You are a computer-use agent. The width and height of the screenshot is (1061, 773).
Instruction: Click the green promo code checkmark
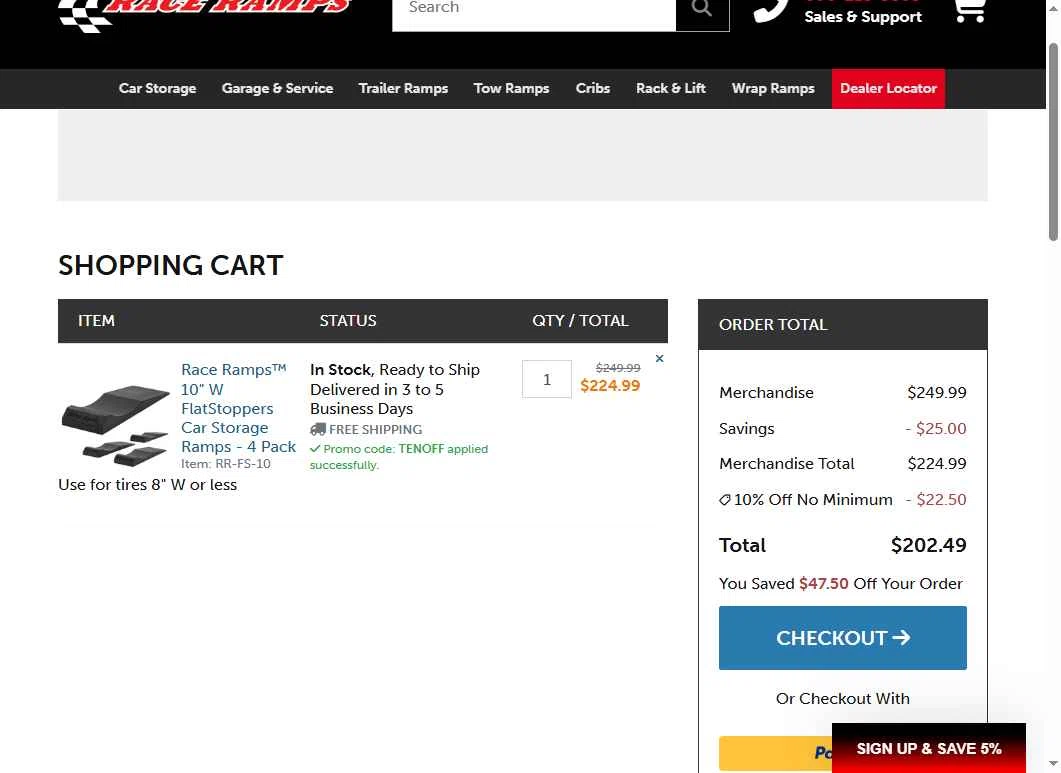pyautogui.click(x=315, y=449)
